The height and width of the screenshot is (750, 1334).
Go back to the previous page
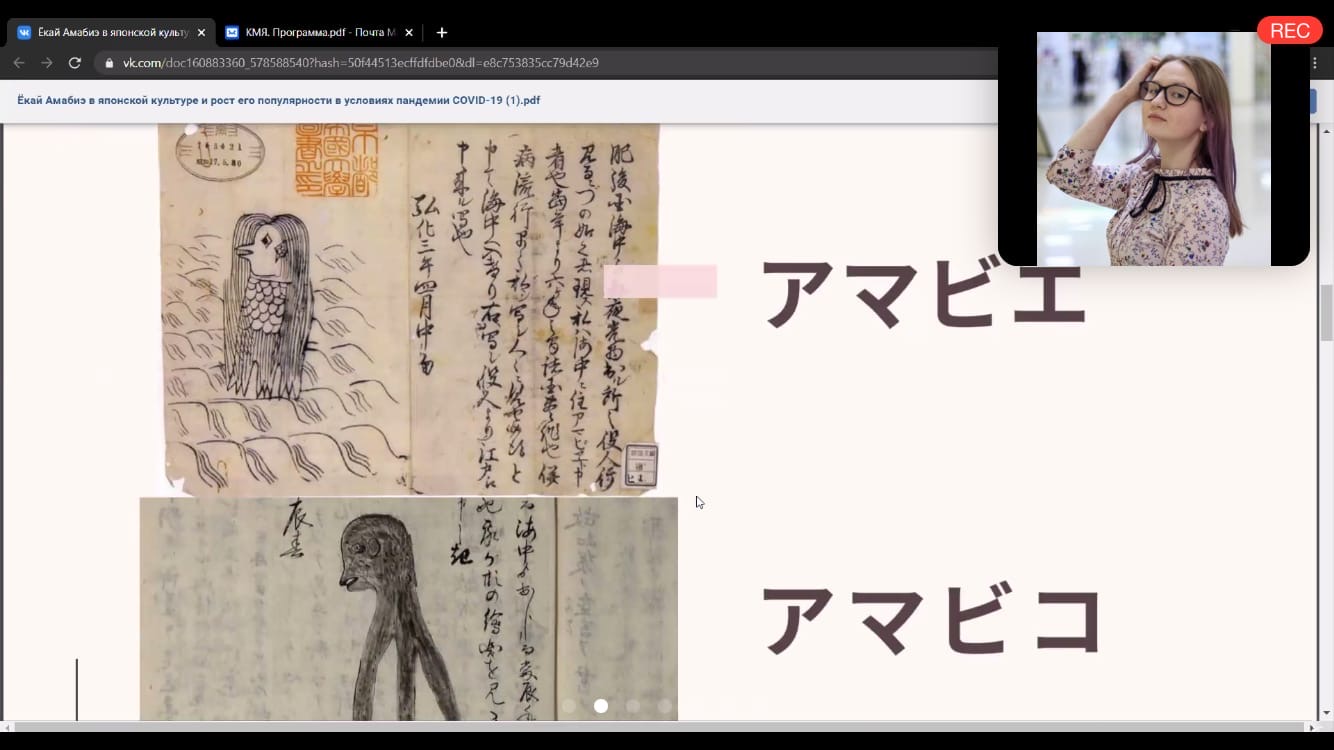(18, 63)
